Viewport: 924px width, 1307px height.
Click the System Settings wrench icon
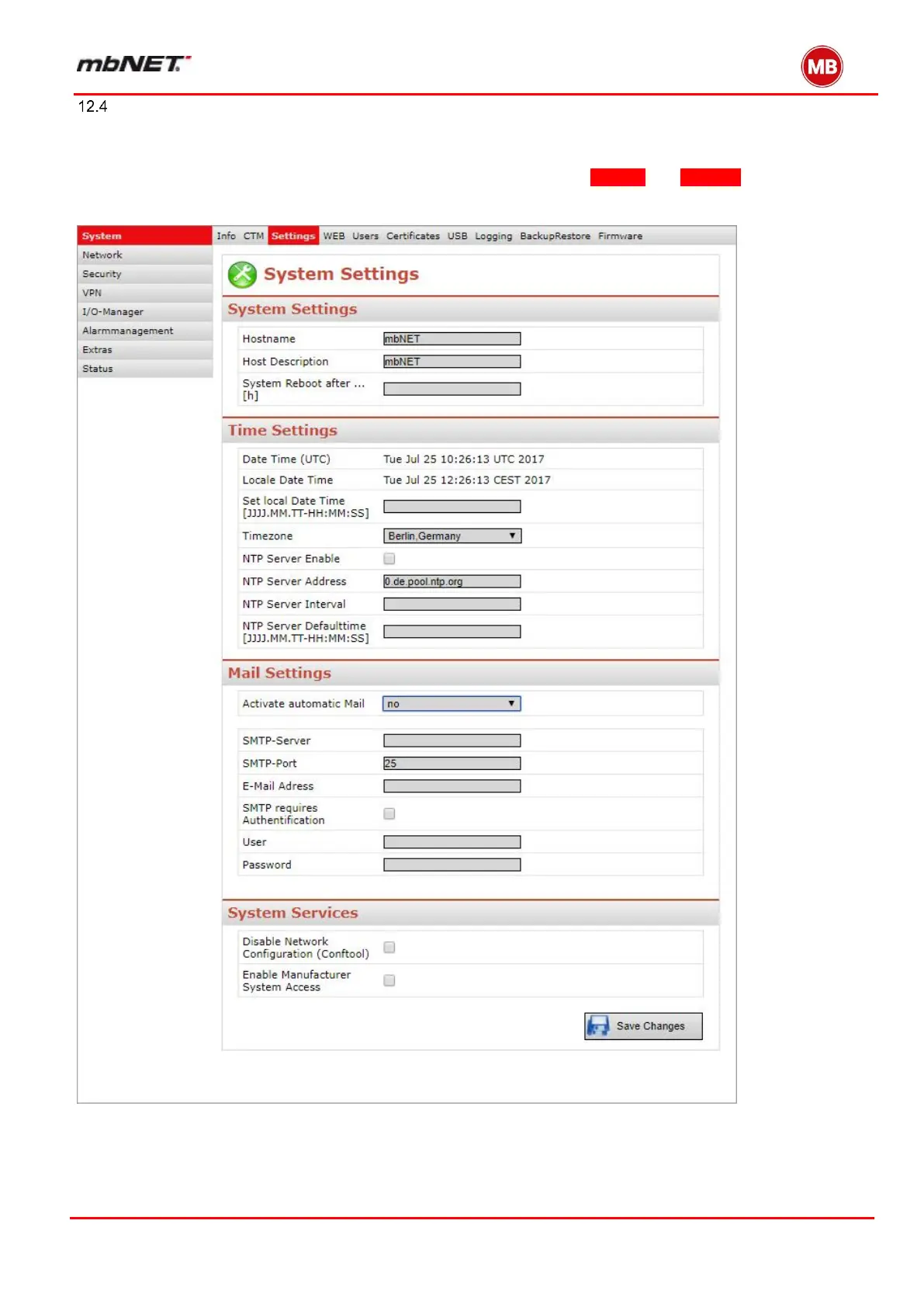pos(242,274)
